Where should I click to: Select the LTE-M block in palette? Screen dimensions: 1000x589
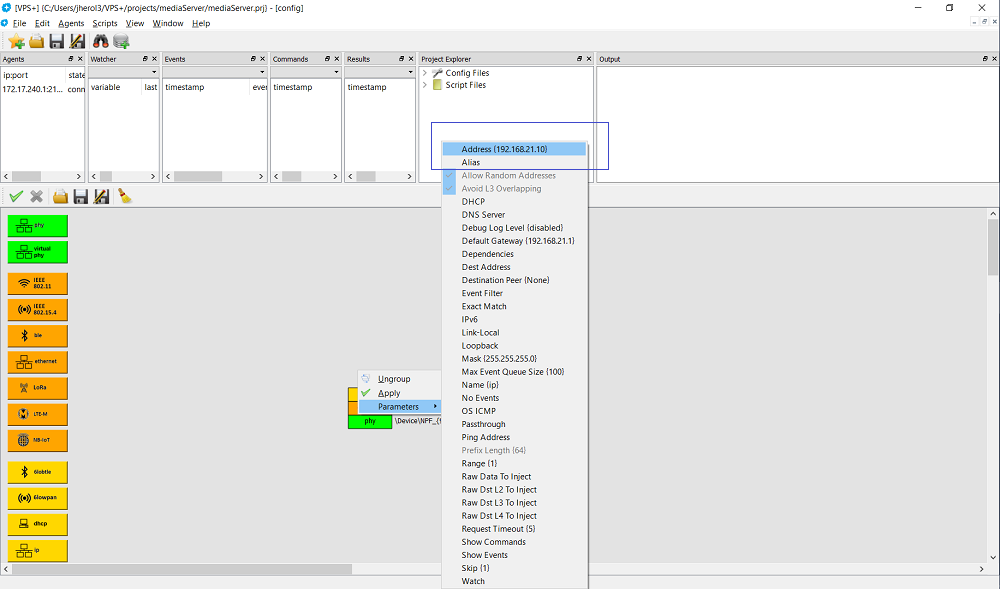tap(38, 413)
